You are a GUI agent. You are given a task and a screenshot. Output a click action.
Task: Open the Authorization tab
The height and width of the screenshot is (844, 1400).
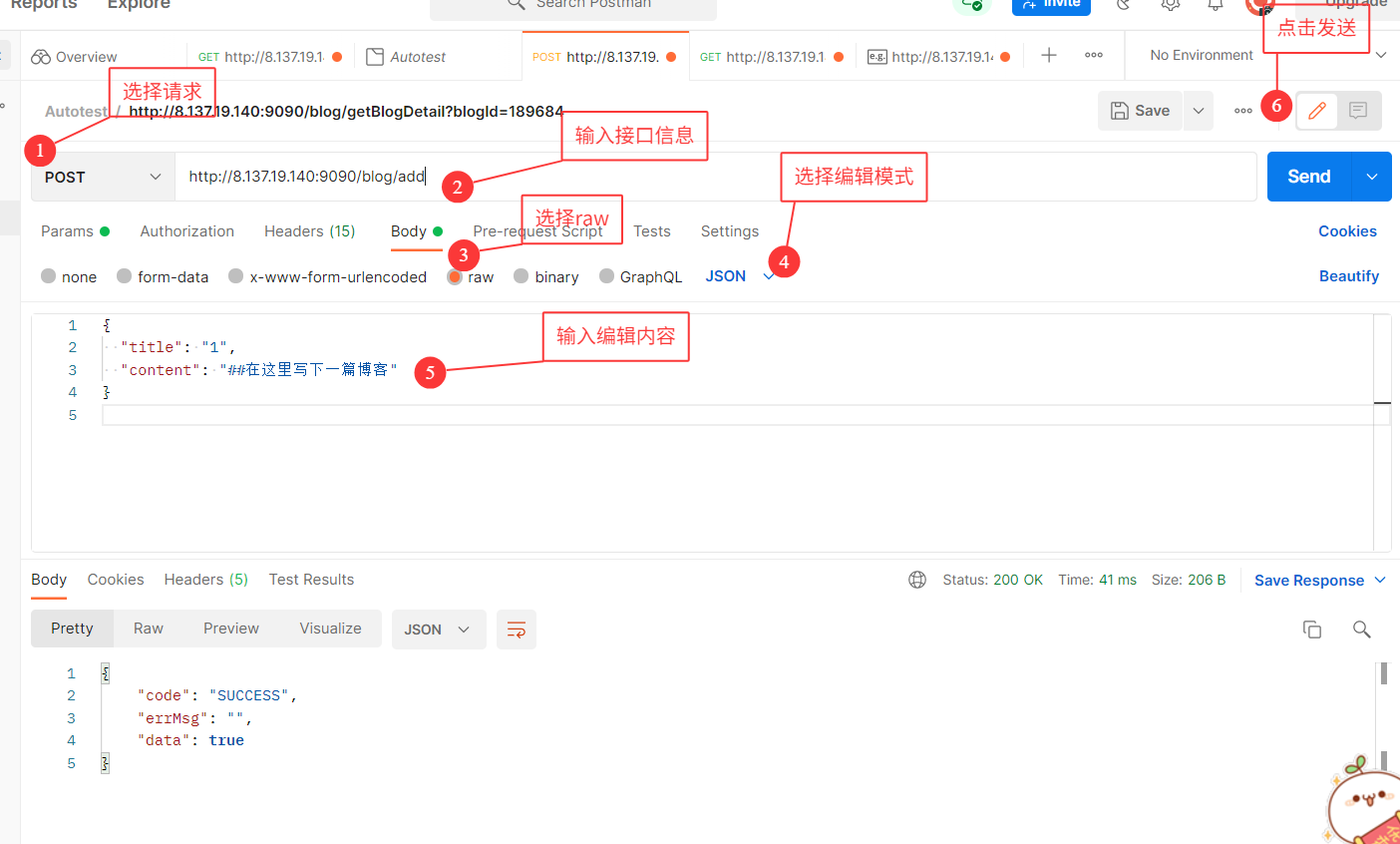pos(187,231)
